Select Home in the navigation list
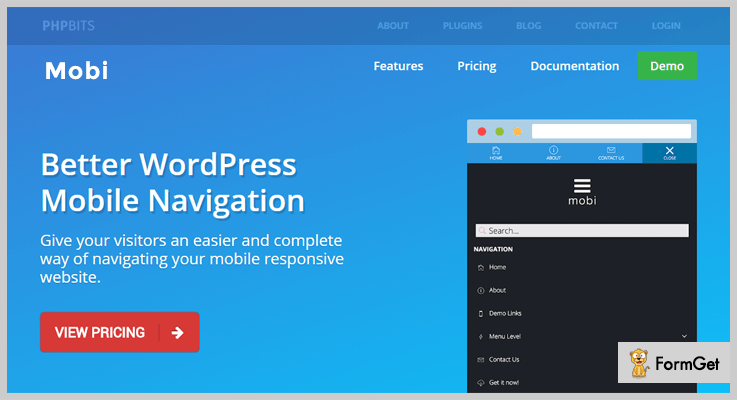This screenshot has width=737, height=400. 497,267
